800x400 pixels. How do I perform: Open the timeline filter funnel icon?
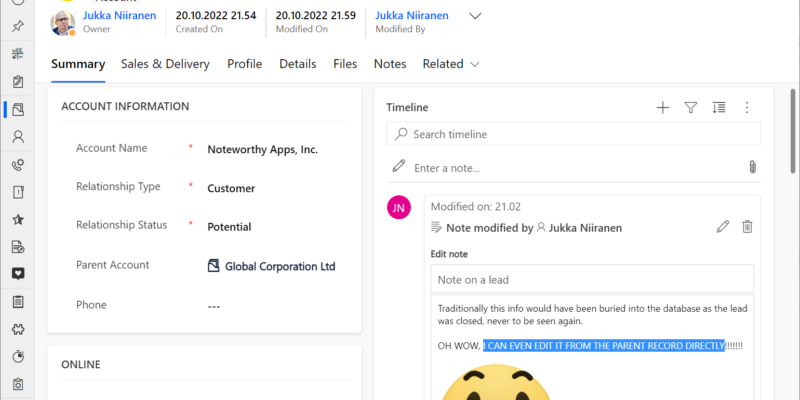[x=690, y=108]
